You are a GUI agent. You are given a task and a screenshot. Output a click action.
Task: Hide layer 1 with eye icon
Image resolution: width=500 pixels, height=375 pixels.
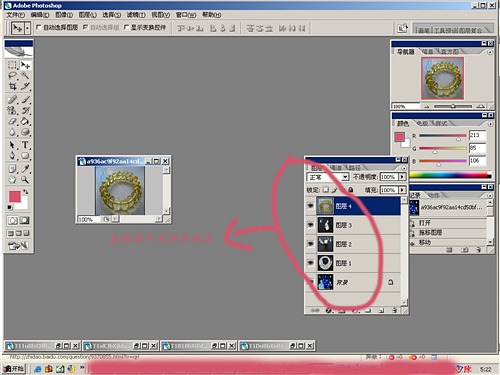pyautogui.click(x=310, y=263)
